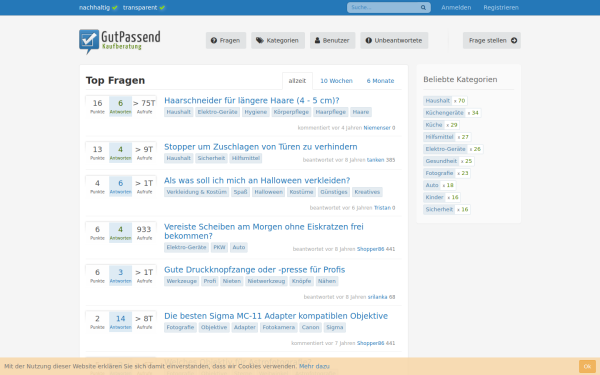
Task: Switch to the 6 Monate tab
Action: [x=380, y=81]
